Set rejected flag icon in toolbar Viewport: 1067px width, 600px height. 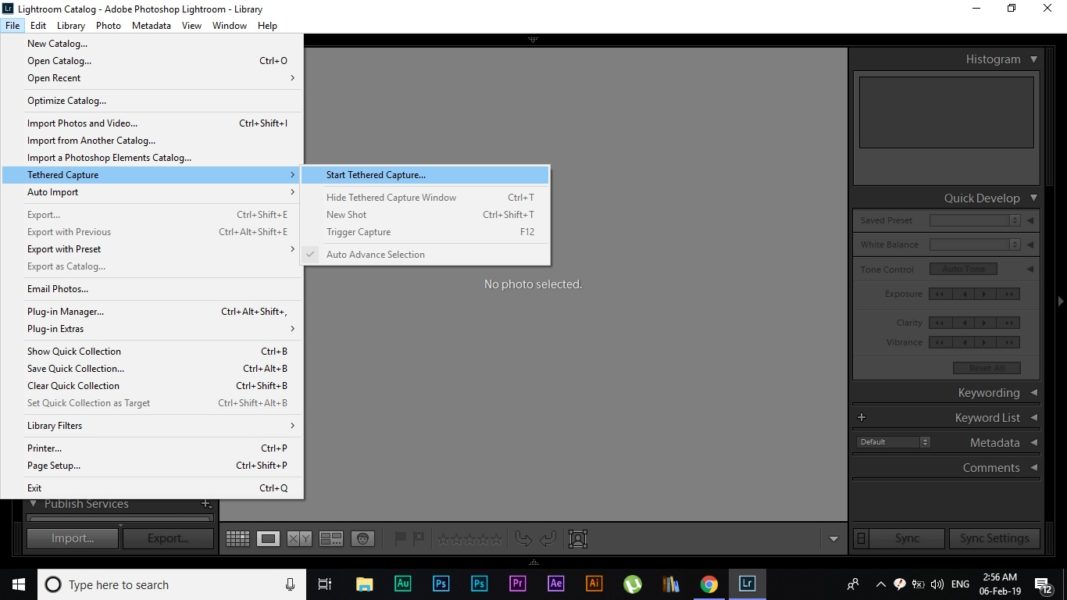(x=419, y=539)
